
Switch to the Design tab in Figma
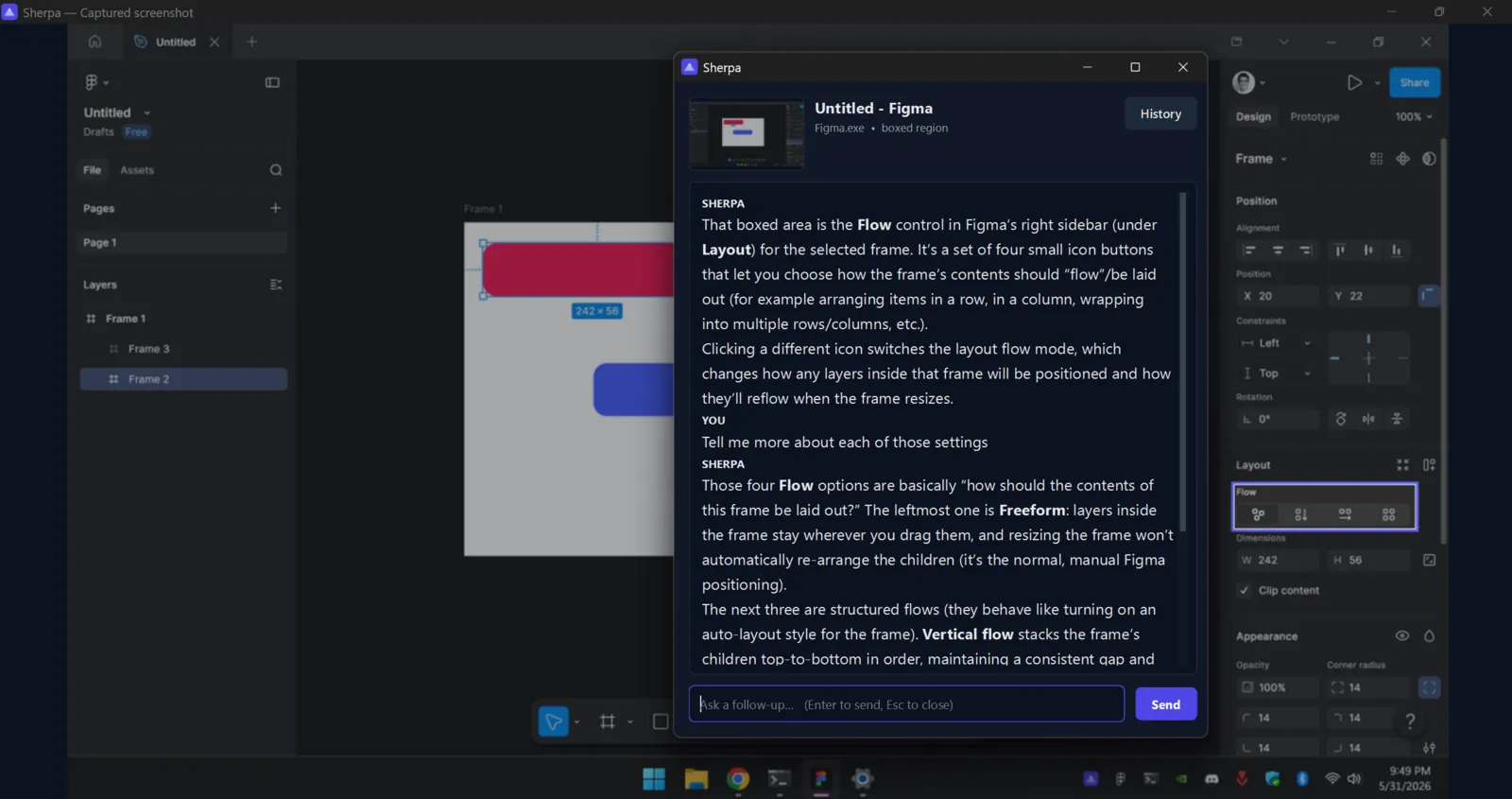(1253, 117)
